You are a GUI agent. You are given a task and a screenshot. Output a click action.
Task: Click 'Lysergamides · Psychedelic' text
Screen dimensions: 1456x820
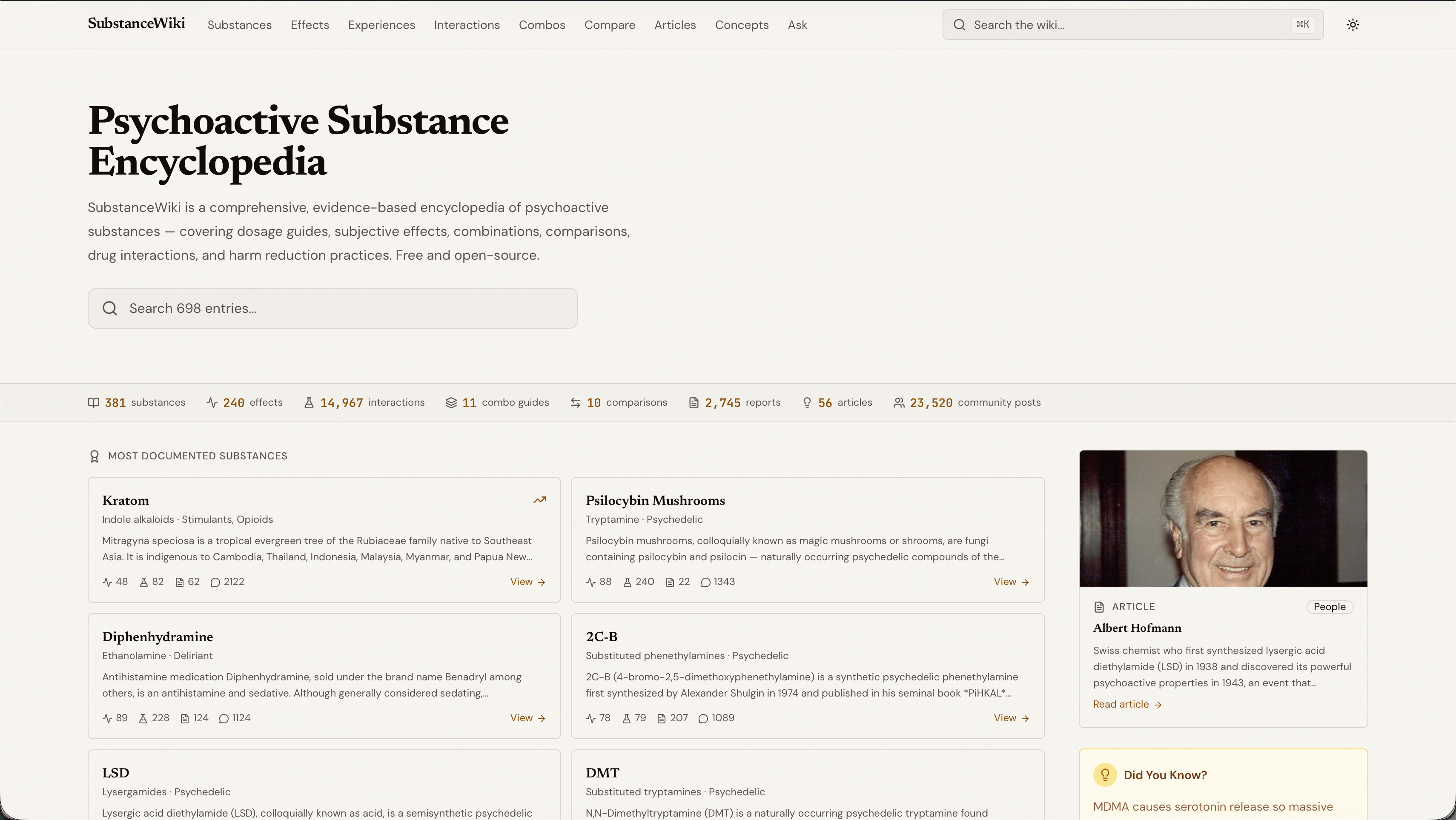(166, 792)
